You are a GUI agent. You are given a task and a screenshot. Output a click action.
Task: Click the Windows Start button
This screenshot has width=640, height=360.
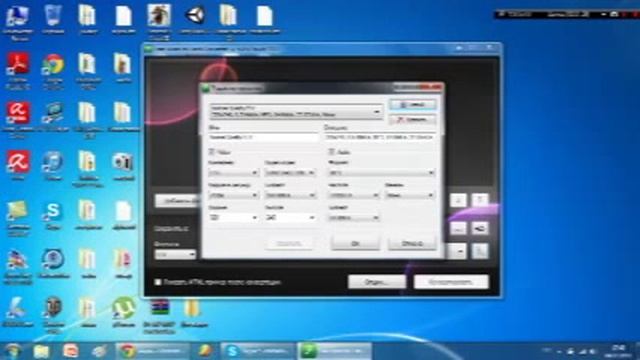[13, 351]
